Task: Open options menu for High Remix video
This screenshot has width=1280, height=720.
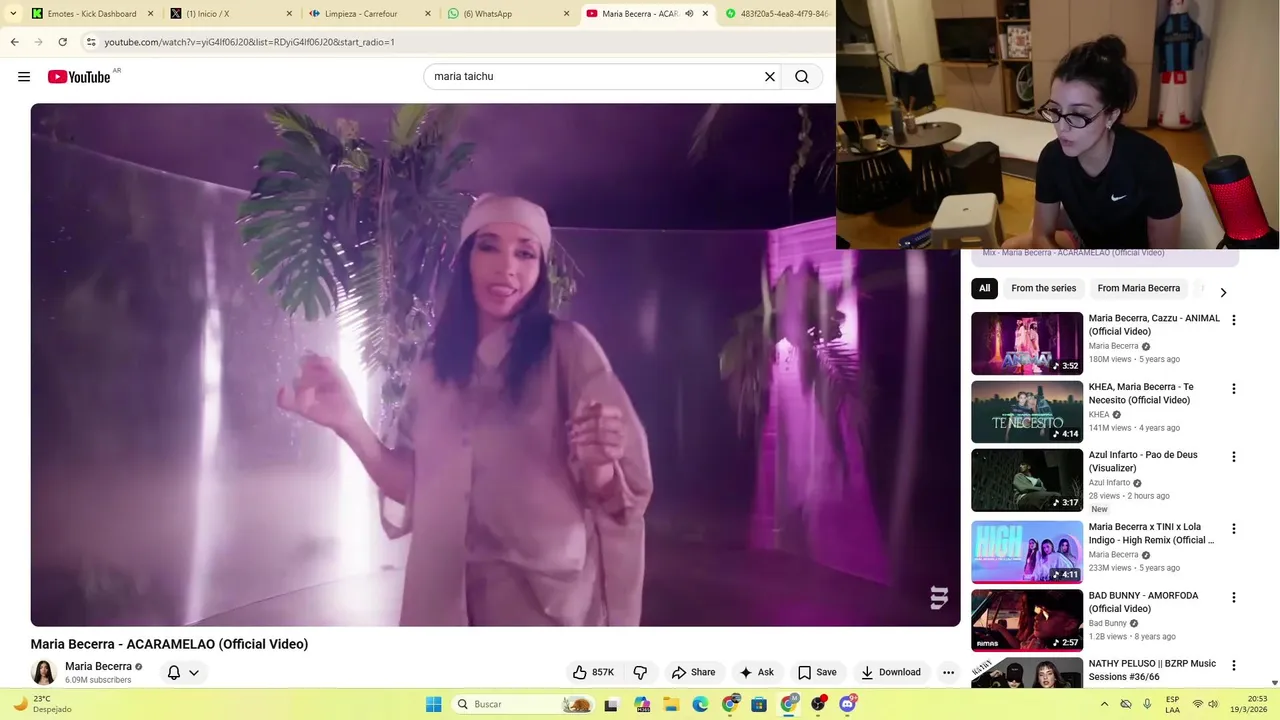Action: [1233, 528]
